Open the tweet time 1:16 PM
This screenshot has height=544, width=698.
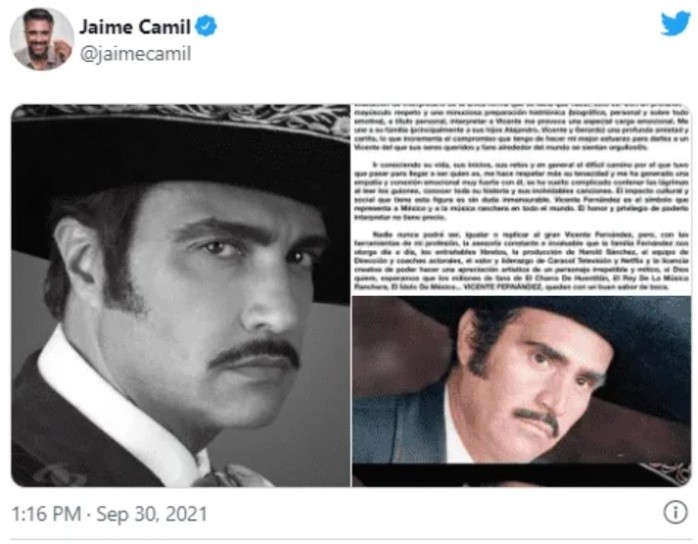pos(46,514)
